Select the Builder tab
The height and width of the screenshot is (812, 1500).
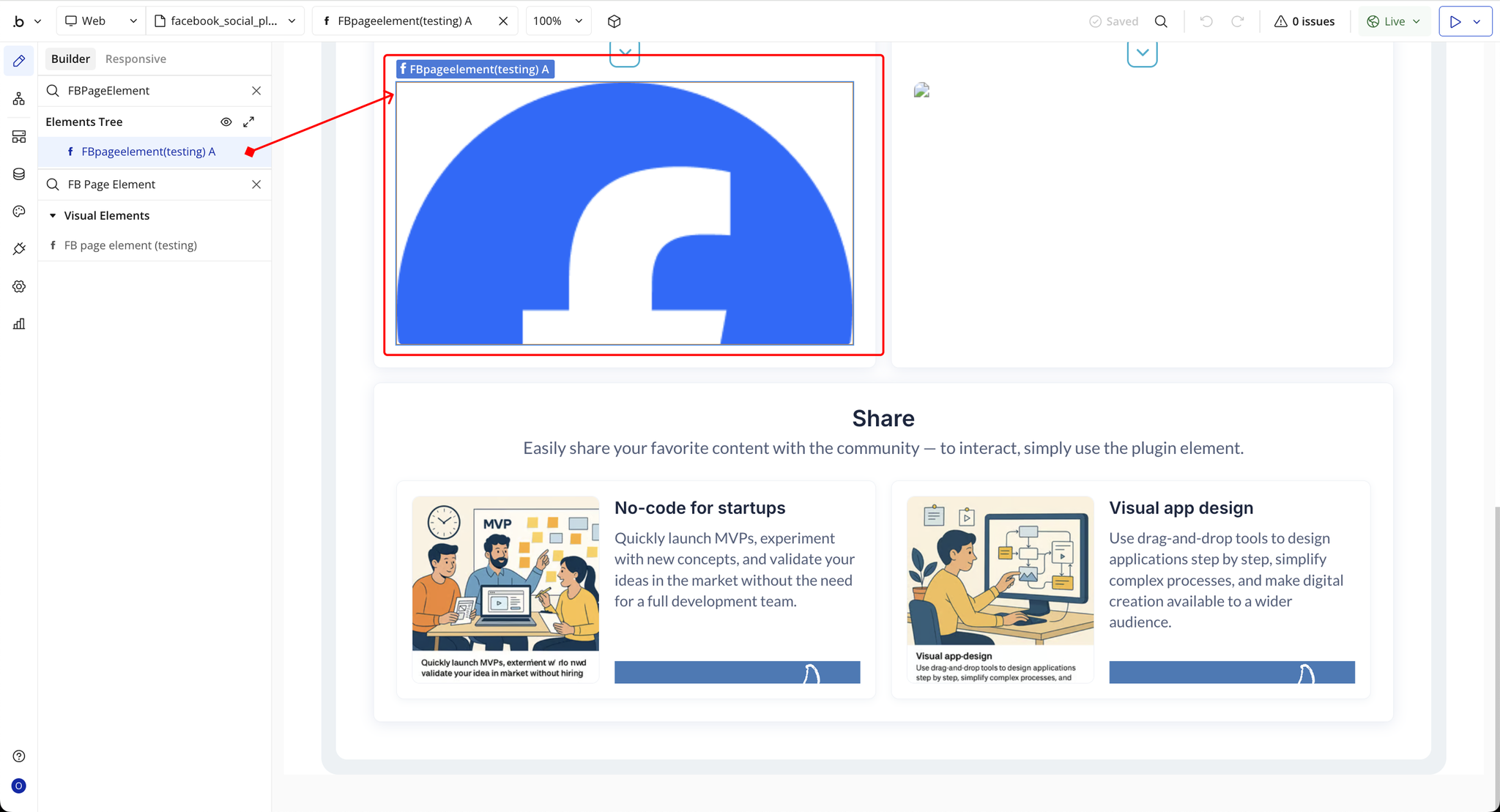point(70,59)
